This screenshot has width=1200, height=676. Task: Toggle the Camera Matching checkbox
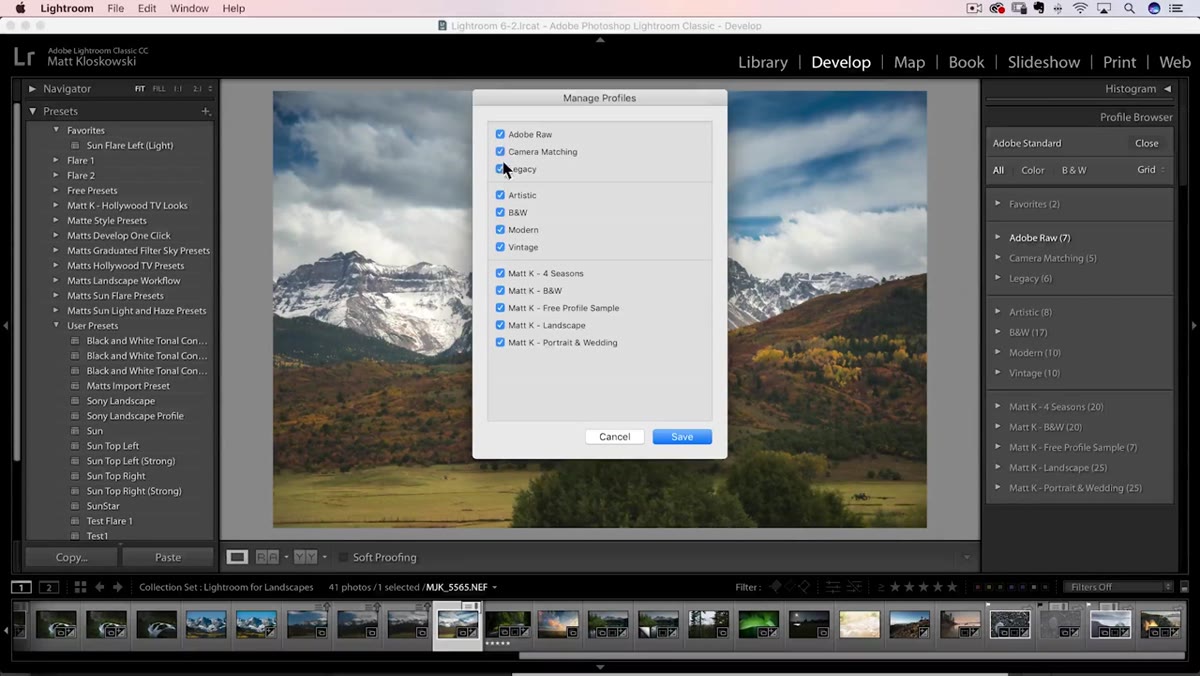pyautogui.click(x=500, y=151)
